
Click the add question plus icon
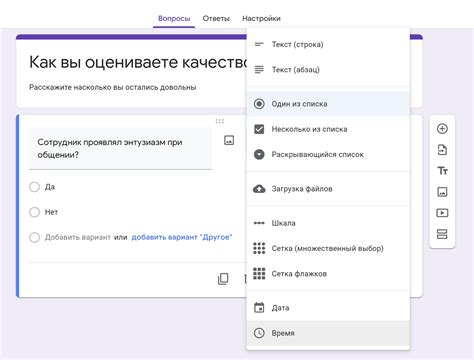(x=442, y=129)
